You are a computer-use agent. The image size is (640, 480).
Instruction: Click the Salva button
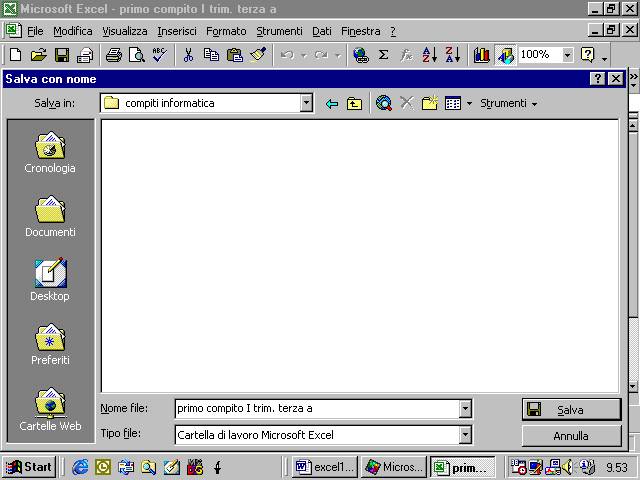(x=571, y=409)
